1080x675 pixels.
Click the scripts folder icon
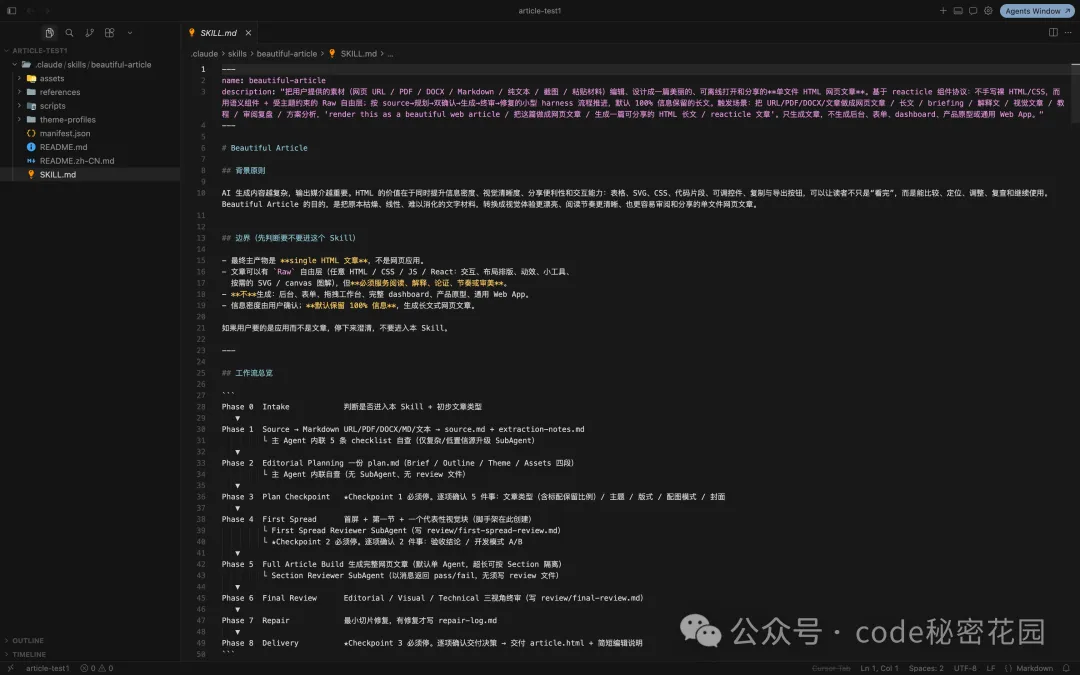pyautogui.click(x=31, y=106)
